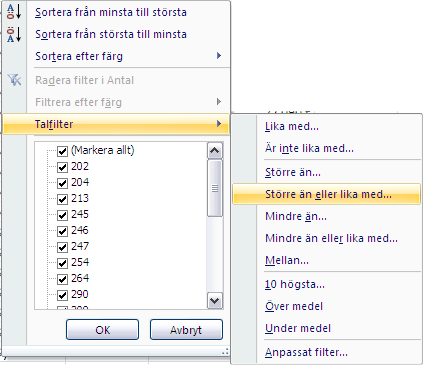Image resolution: width=423 pixels, height=365 pixels.
Task: Click the ascending sort A-Ö icon
Action: (14, 12)
